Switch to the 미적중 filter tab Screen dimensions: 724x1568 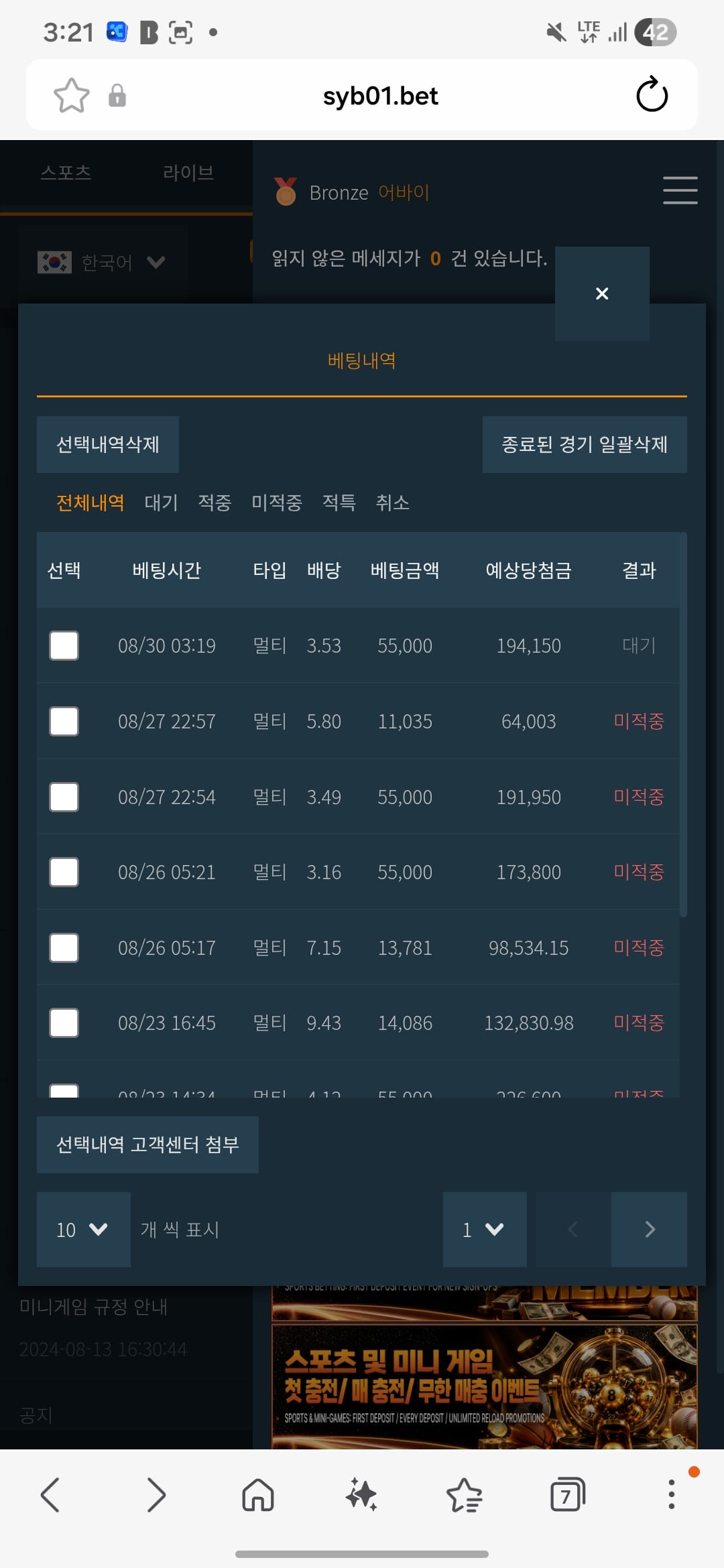pos(276,502)
